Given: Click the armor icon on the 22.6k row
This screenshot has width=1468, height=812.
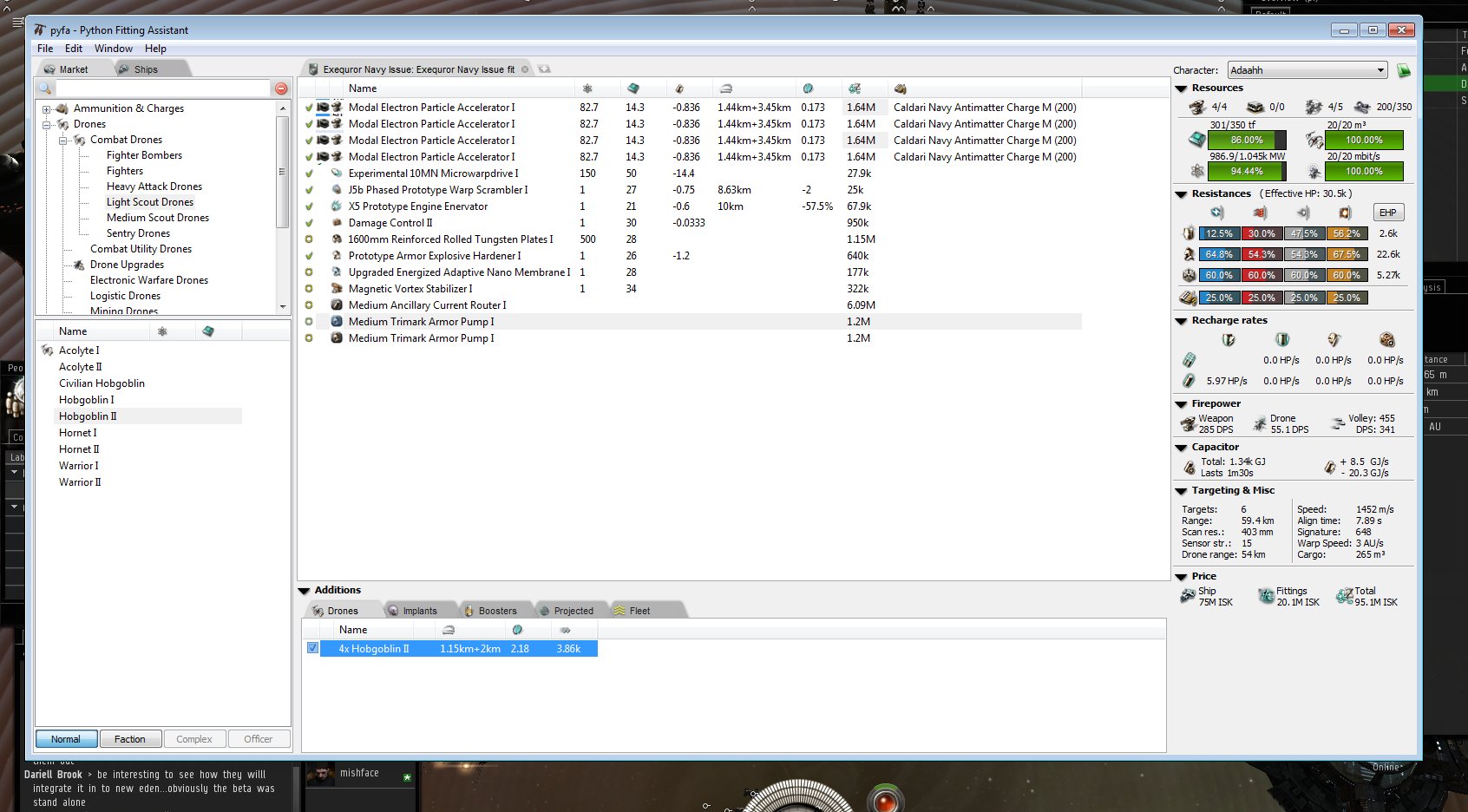Looking at the screenshot, I should tap(1189, 254).
